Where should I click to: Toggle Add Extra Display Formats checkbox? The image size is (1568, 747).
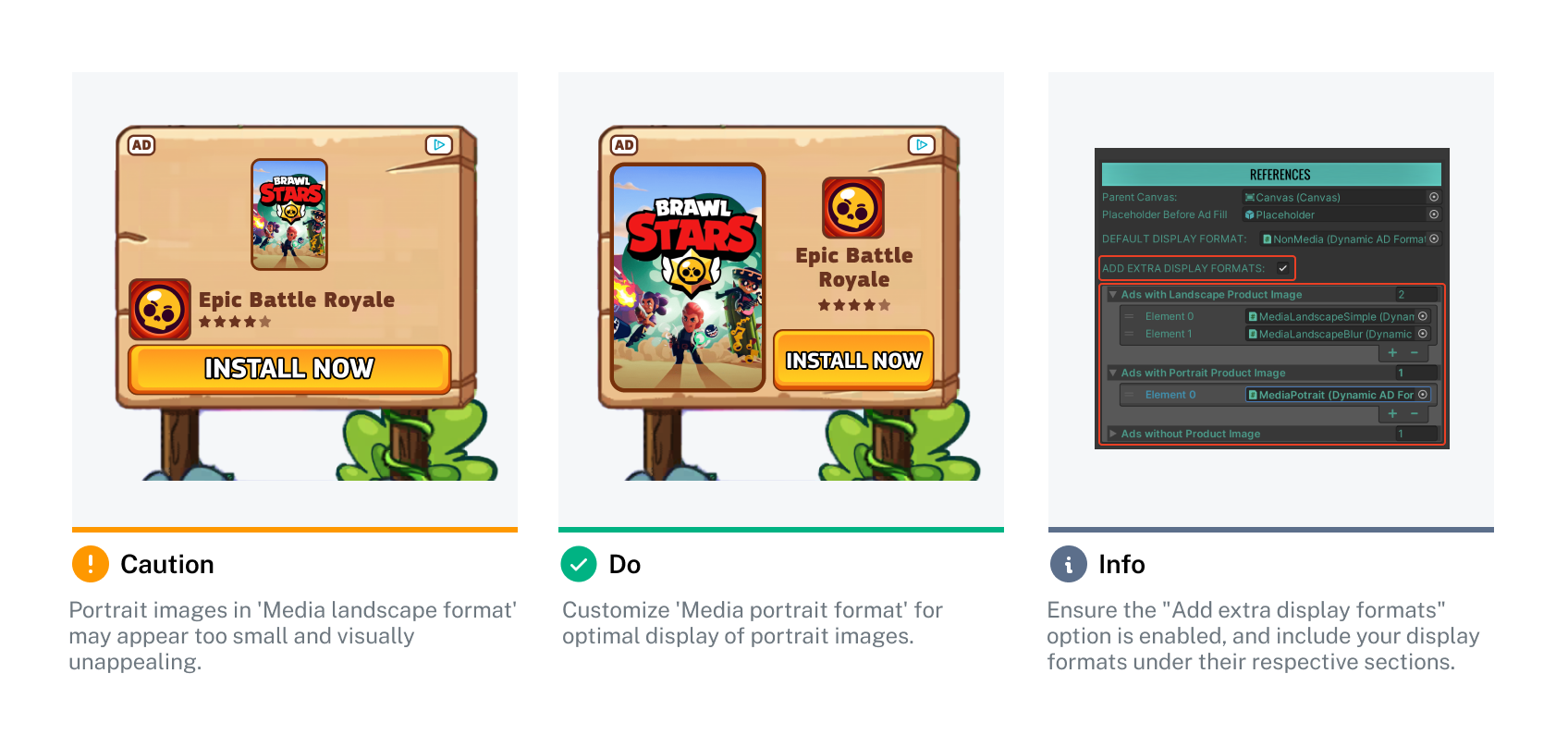[1283, 268]
